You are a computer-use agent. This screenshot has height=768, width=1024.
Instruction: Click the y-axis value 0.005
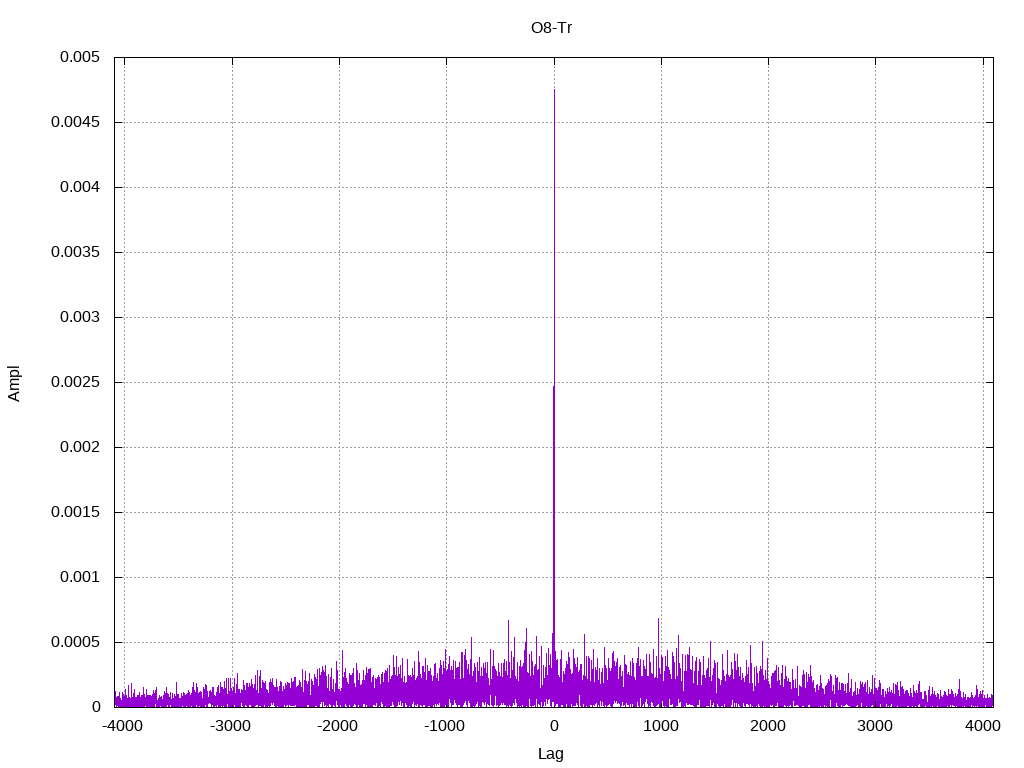click(x=80, y=57)
